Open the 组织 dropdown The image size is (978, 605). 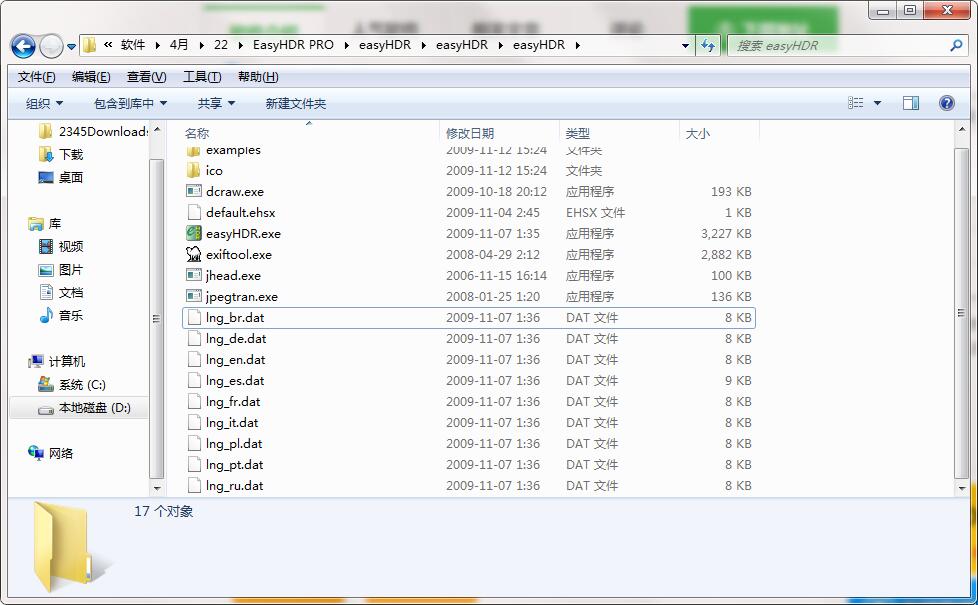point(44,104)
